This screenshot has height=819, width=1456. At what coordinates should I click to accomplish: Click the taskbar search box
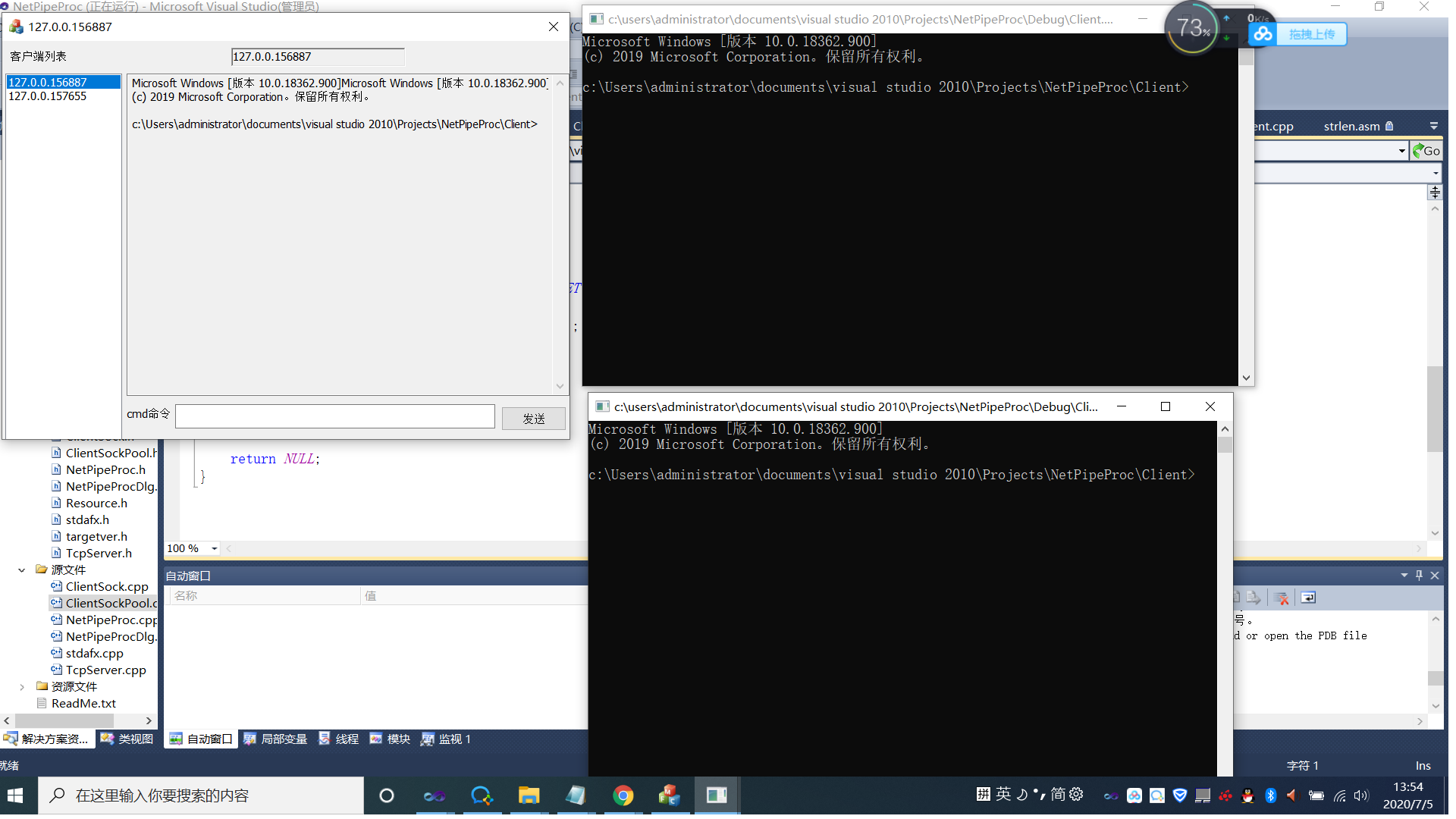201,795
